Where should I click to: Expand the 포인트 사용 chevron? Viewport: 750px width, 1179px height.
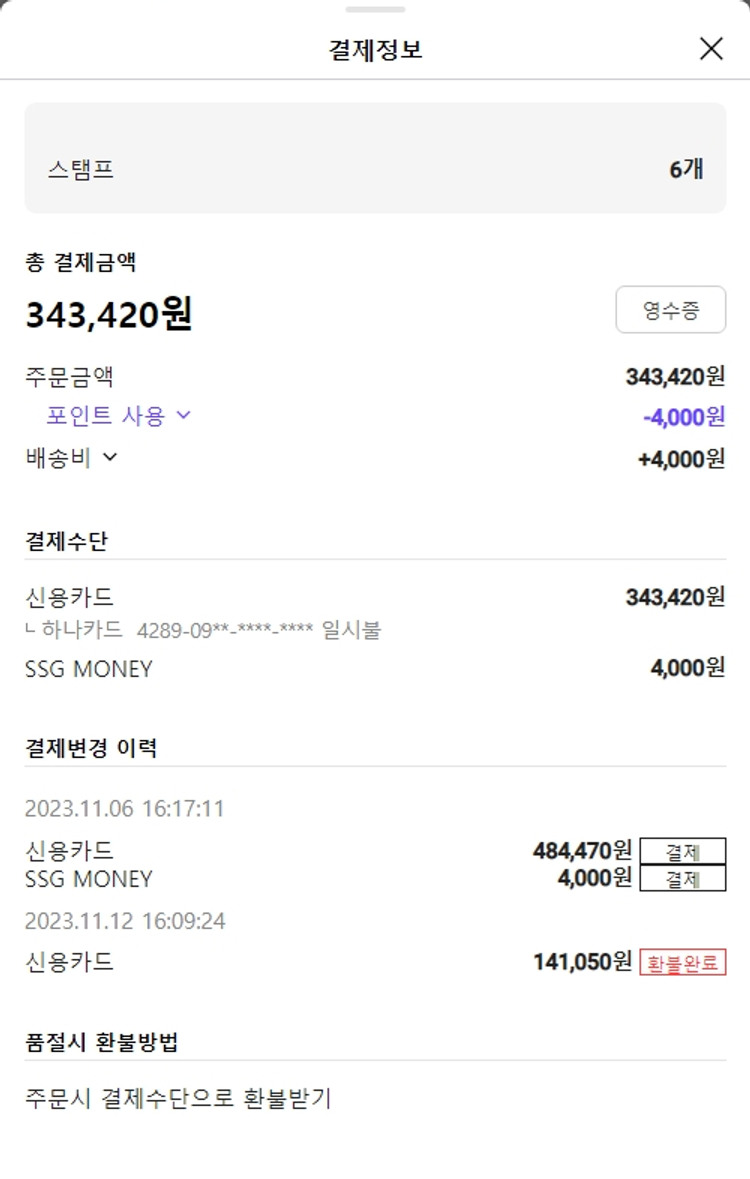183,415
